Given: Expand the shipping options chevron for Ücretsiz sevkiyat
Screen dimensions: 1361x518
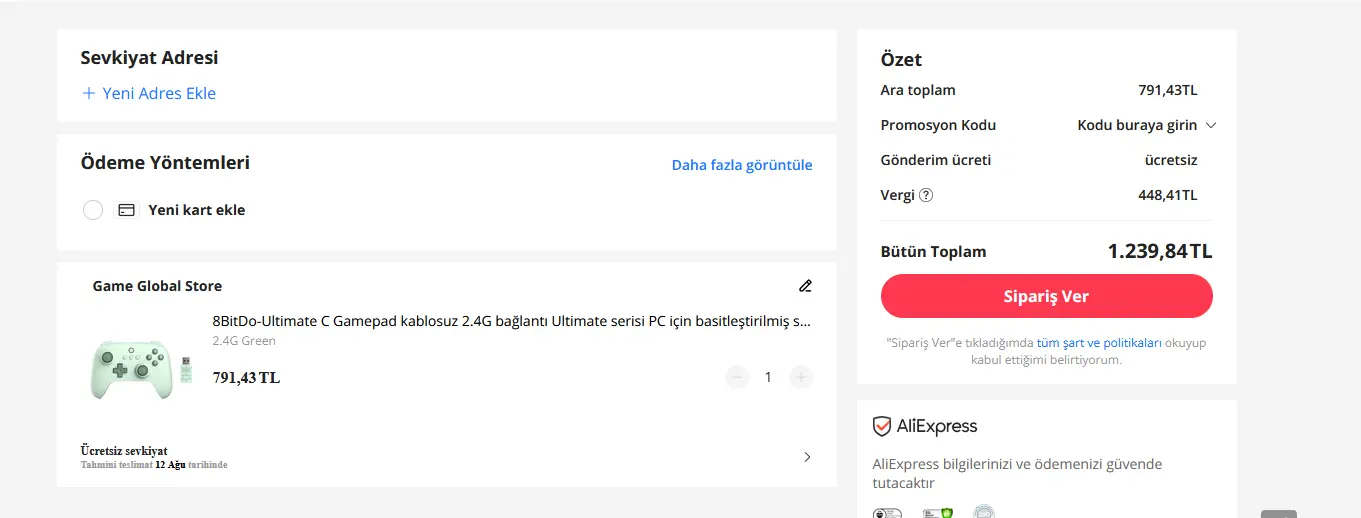Looking at the screenshot, I should tap(807, 457).
